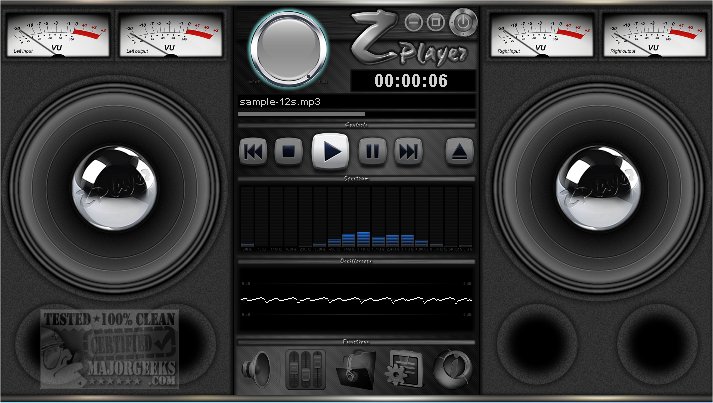Click the round sphere icon in the Functions row

tap(452, 368)
